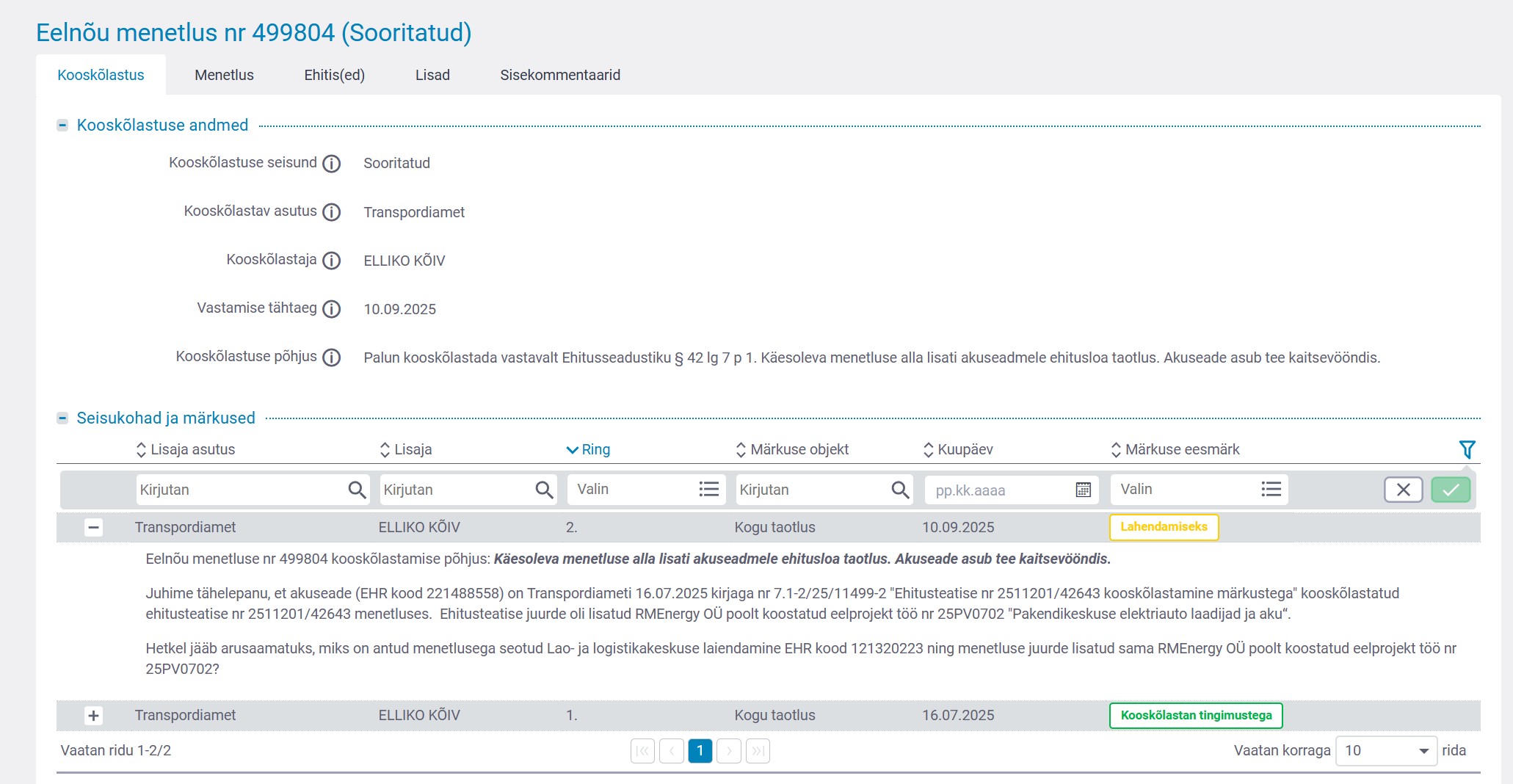Clear filters with the X button
Screen dimensions: 1513x784
pyautogui.click(x=1403, y=490)
